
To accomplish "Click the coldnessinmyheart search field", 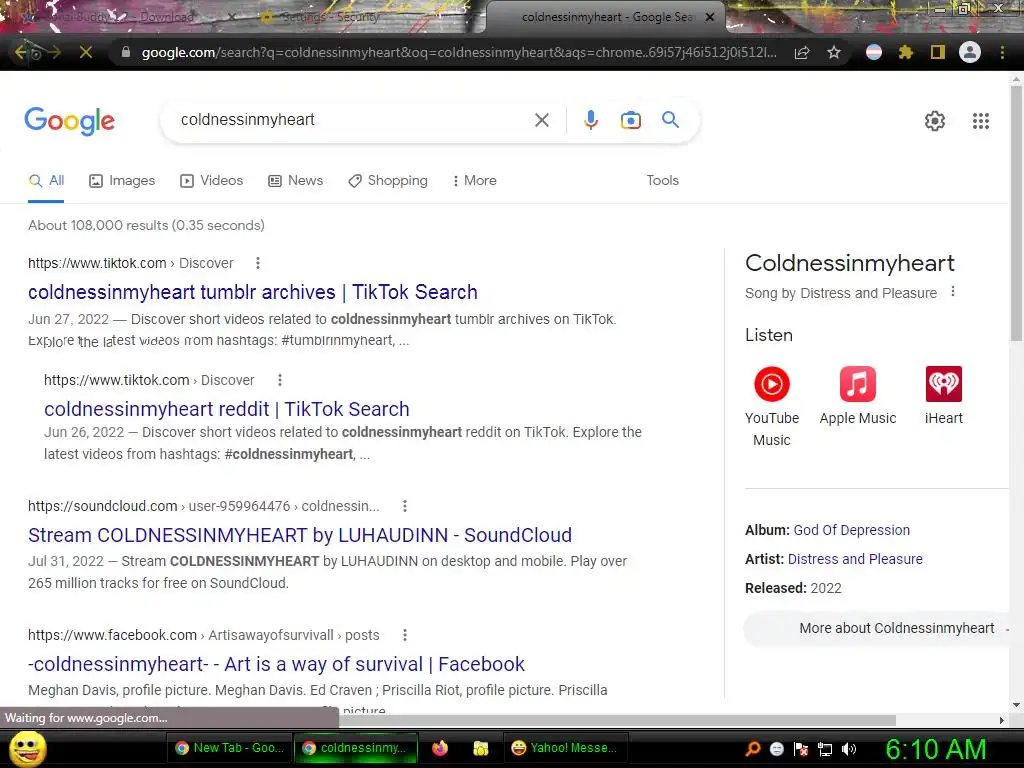I will 353,120.
